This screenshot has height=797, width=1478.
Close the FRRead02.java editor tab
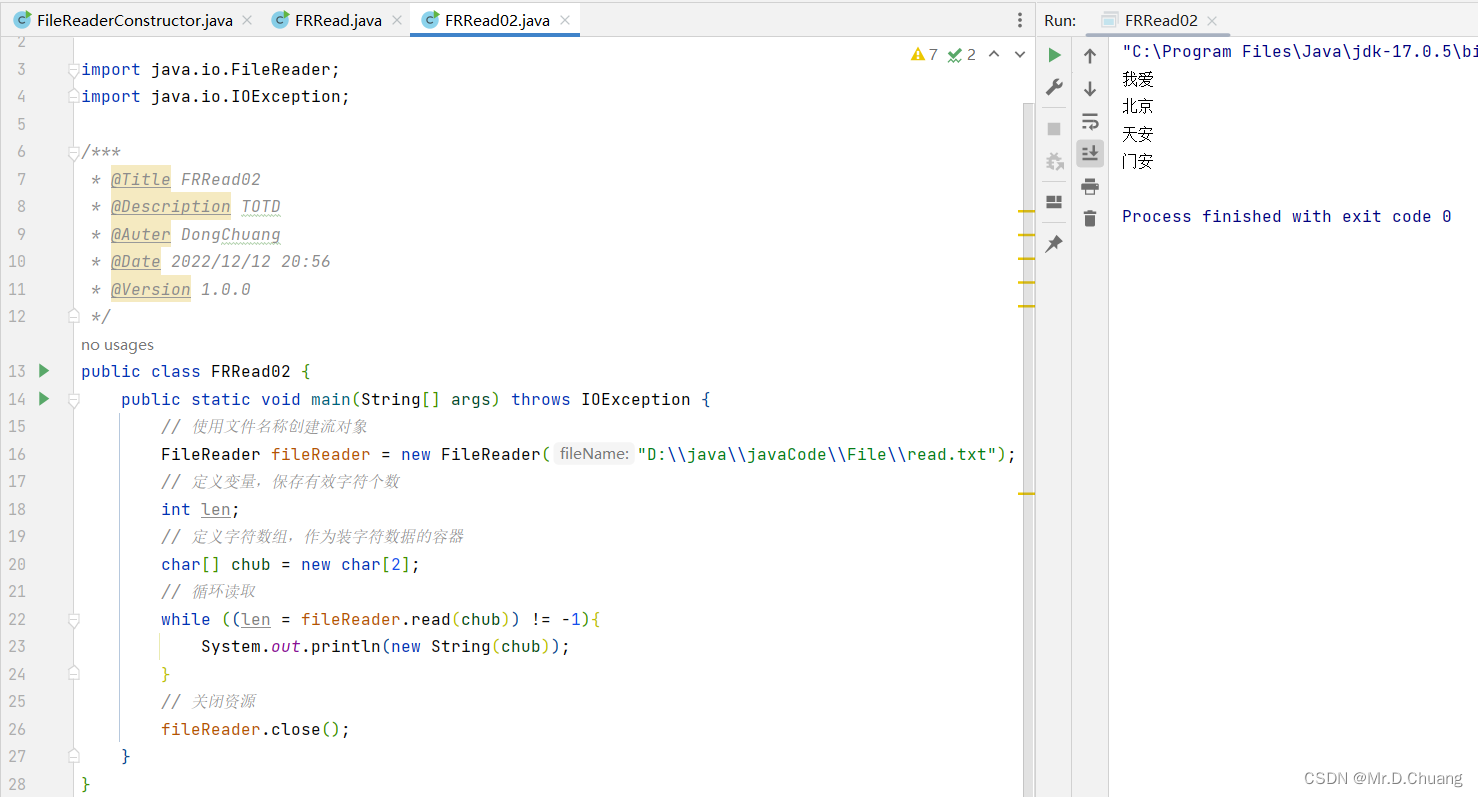(565, 20)
